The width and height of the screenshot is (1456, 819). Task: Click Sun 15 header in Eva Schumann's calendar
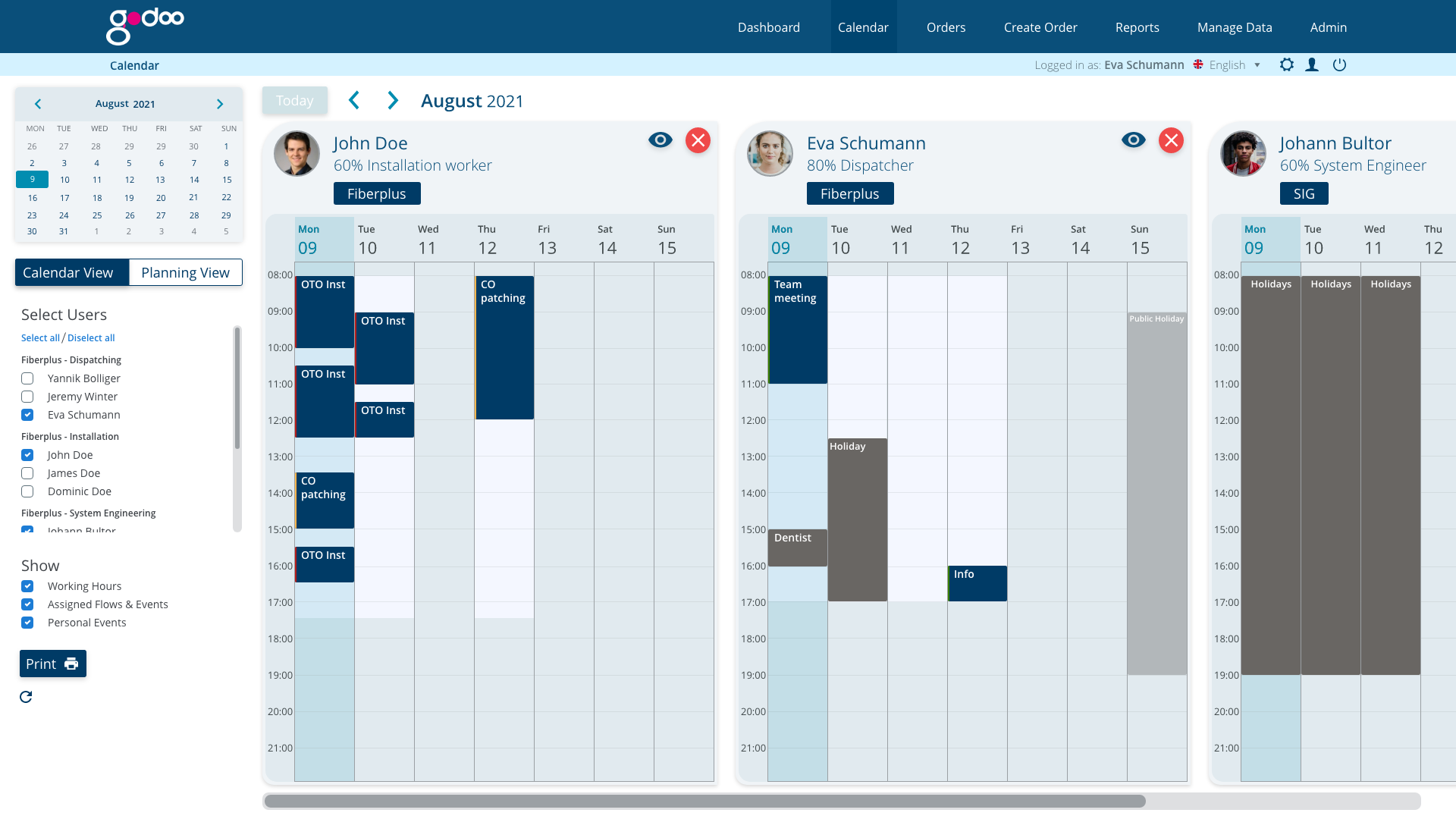[x=1156, y=240]
